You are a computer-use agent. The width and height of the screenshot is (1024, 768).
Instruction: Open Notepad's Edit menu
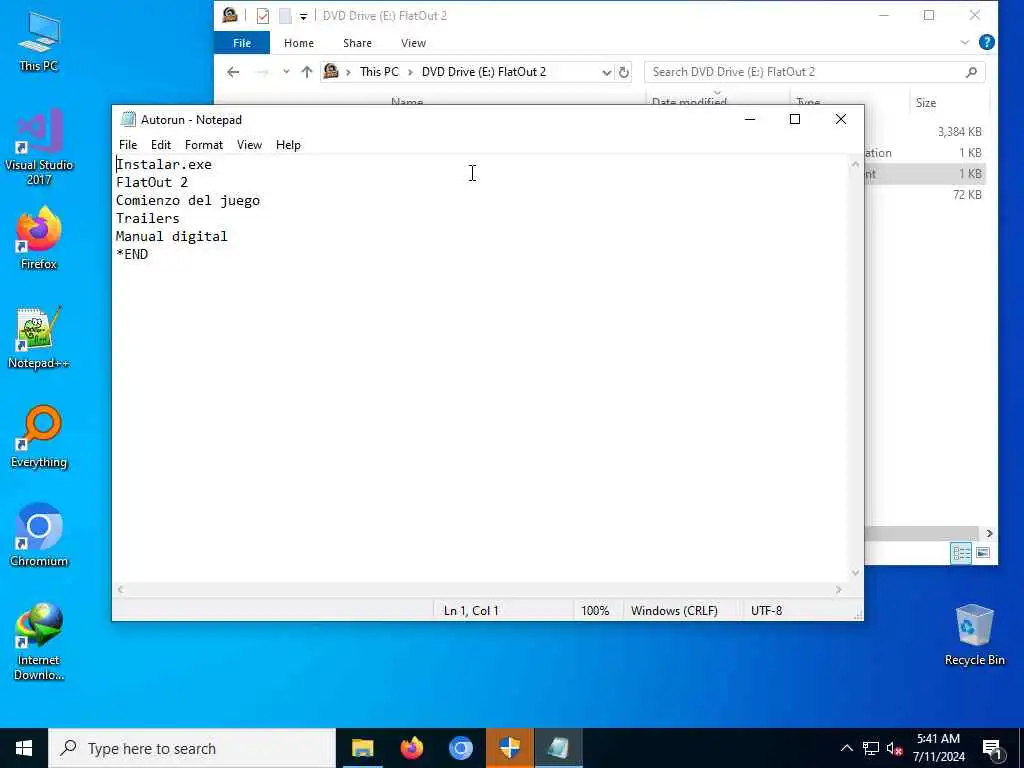click(161, 145)
